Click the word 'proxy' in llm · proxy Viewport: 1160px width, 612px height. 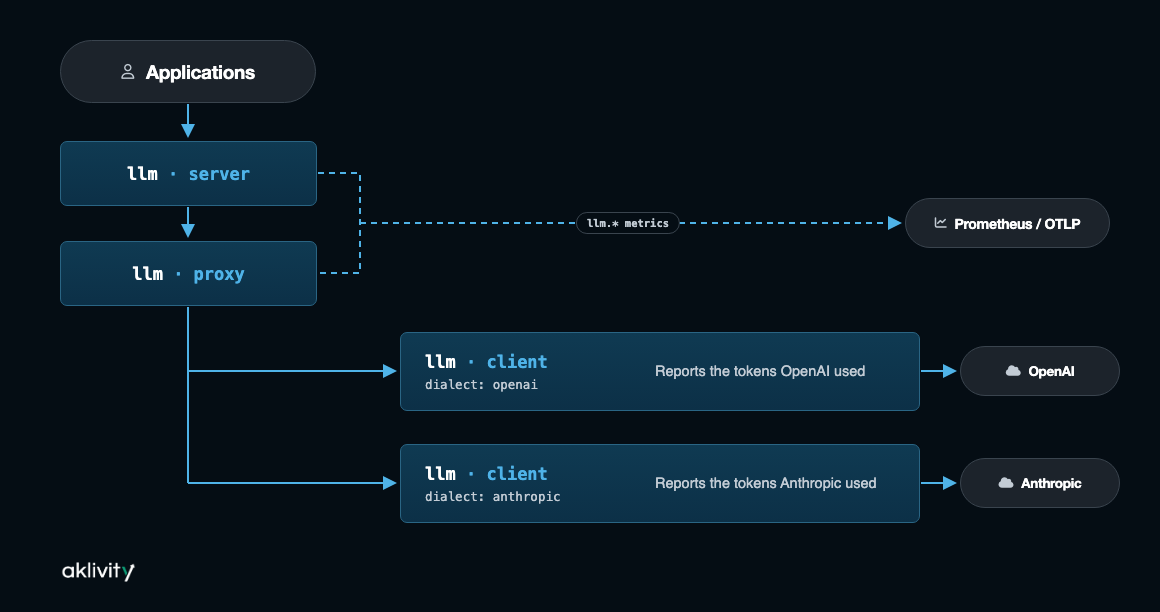click(x=219, y=274)
